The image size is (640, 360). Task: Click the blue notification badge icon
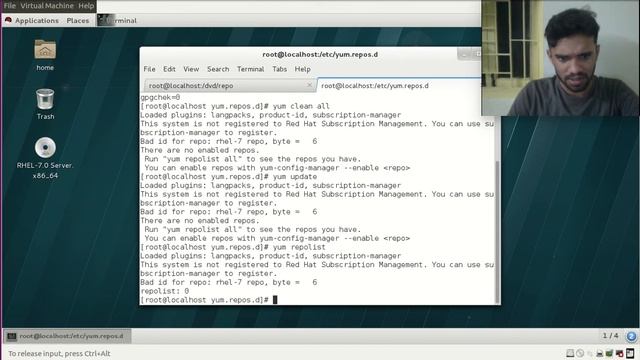click(x=631, y=336)
